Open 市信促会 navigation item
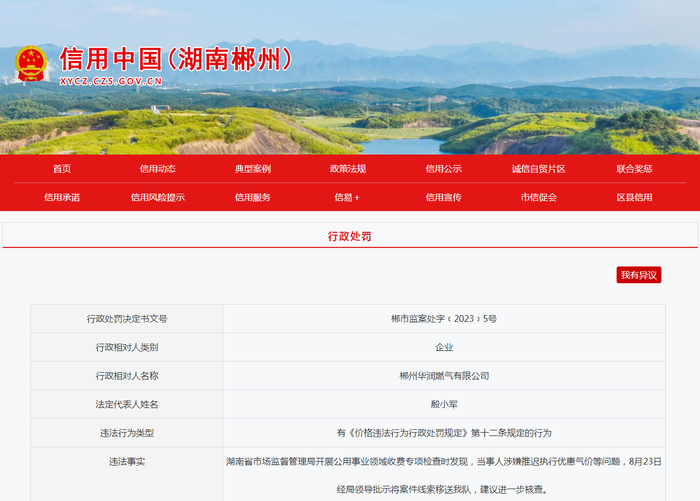The width and height of the screenshot is (700, 501). click(539, 197)
